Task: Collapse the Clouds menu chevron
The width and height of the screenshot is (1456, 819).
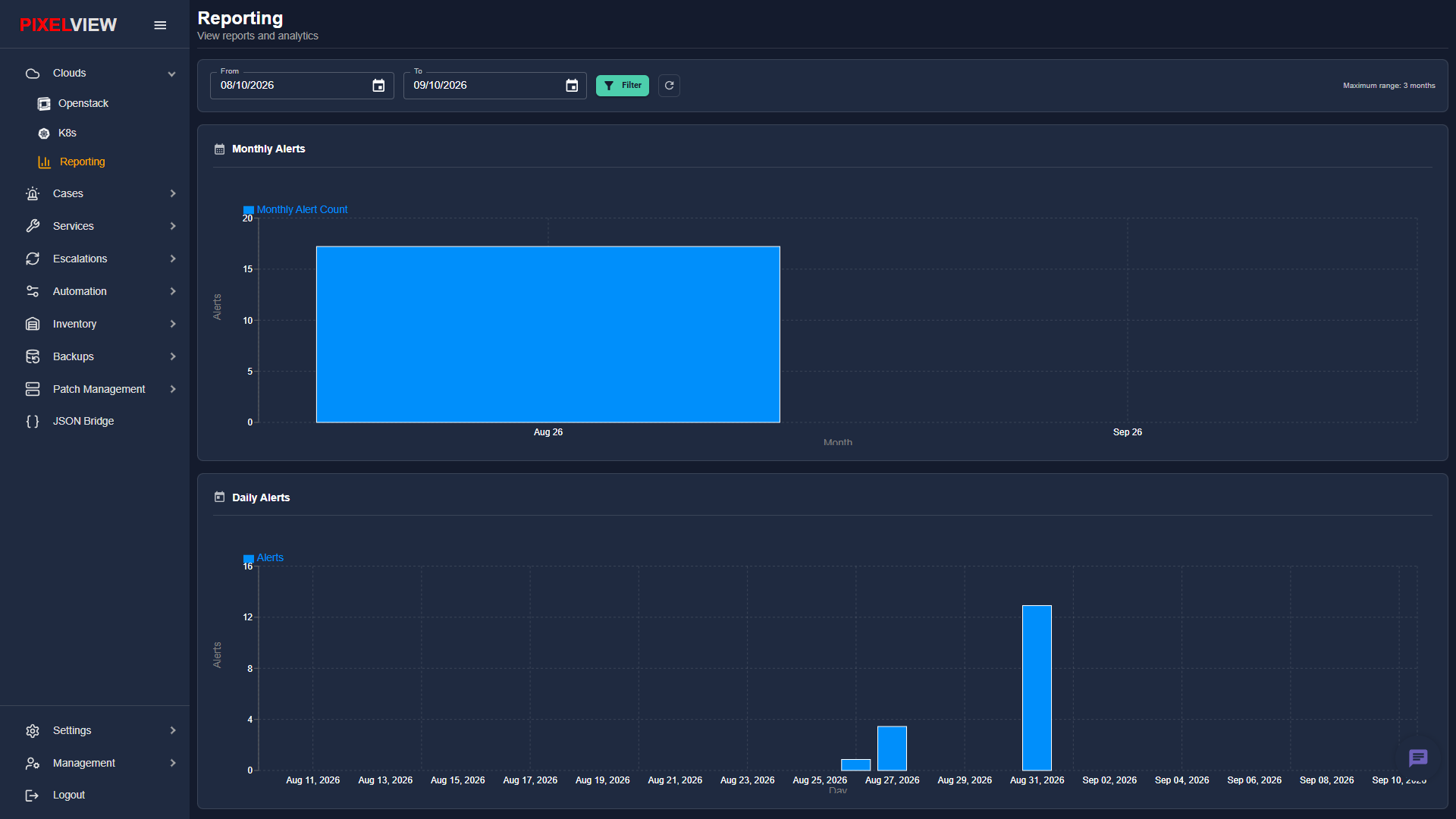Action: 172,74
